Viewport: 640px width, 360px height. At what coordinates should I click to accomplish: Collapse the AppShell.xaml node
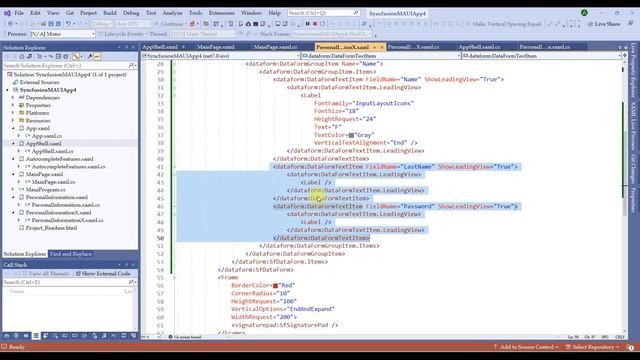(x=13, y=144)
